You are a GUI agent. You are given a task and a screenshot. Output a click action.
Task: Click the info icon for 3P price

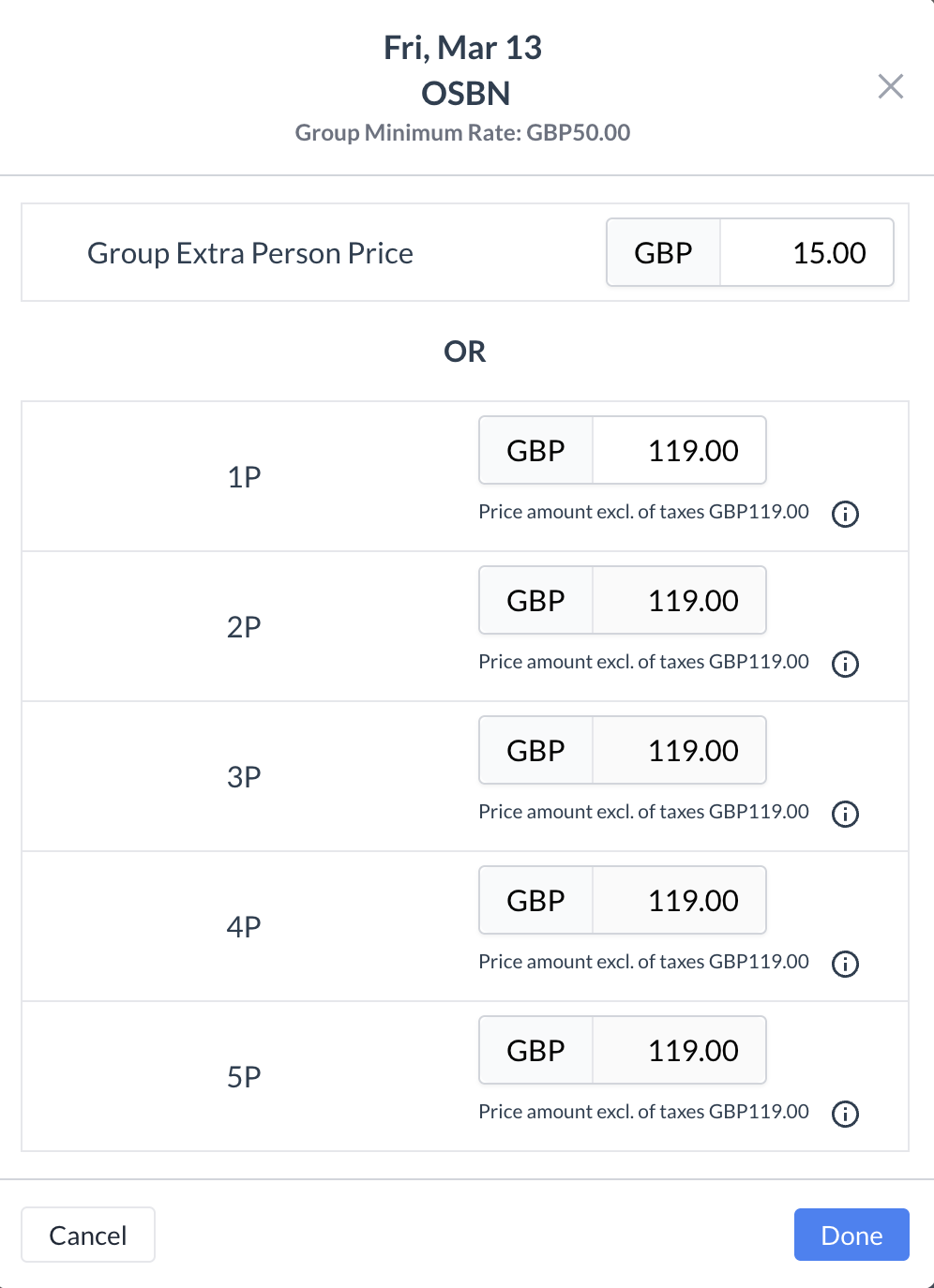845,814
